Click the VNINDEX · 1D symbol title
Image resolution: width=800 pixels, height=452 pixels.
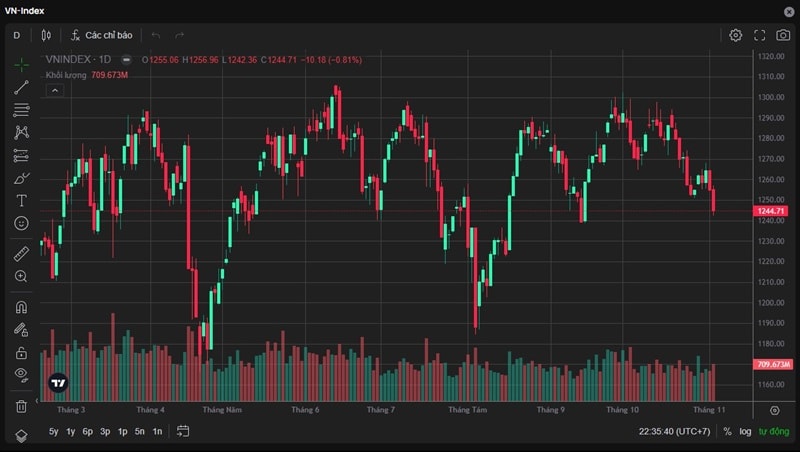click(x=78, y=59)
